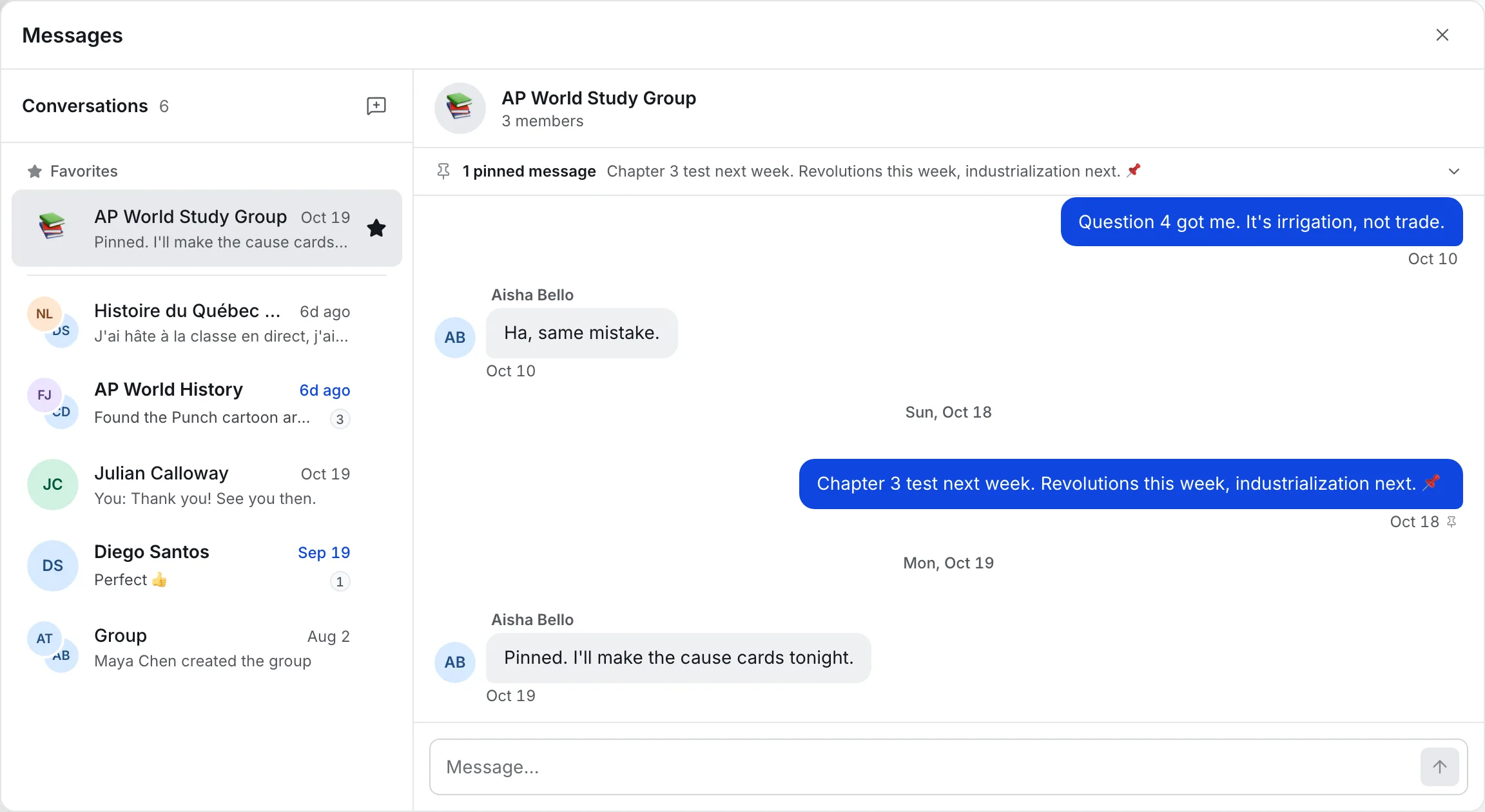Click AB avatar beside "Ha, same mistake."

455,337
